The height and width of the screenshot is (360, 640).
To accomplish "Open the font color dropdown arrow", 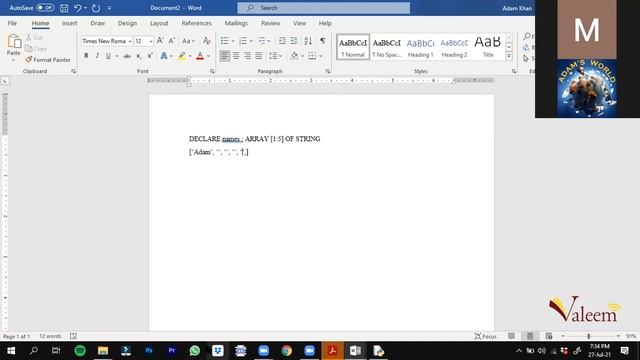I will pos(208,56).
